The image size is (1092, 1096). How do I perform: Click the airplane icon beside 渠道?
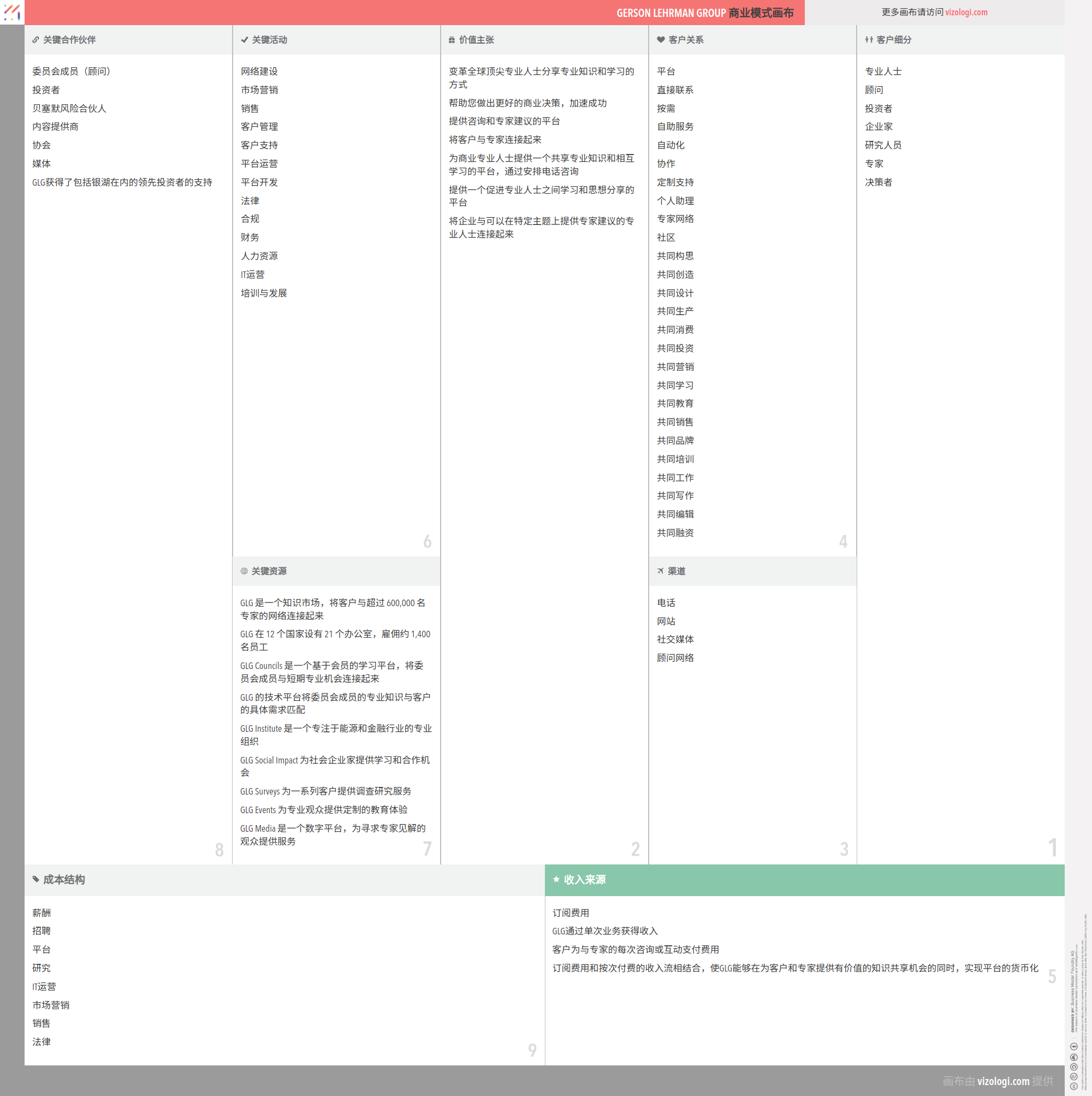[660, 571]
